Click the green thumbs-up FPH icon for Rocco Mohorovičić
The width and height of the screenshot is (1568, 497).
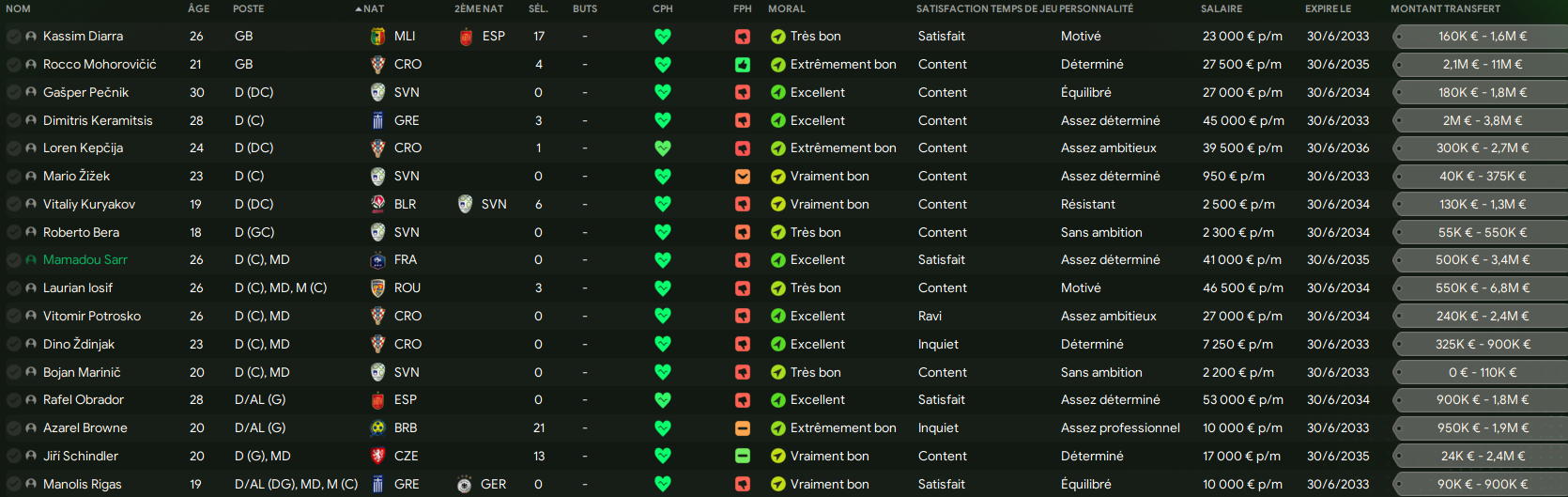[743, 65]
